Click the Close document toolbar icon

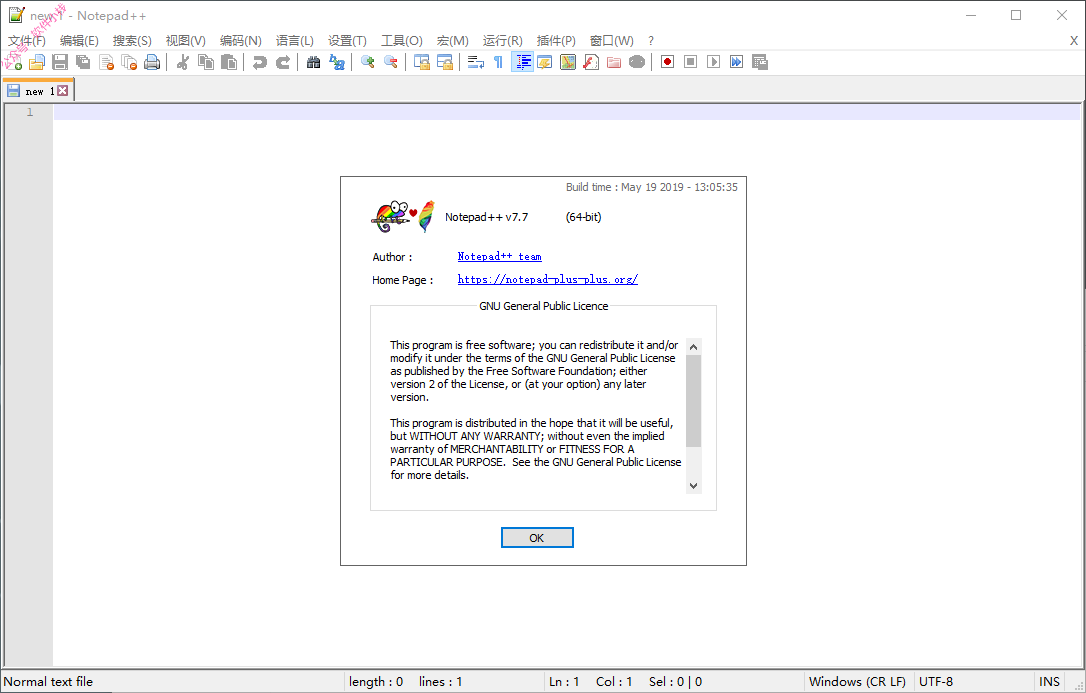point(107,62)
